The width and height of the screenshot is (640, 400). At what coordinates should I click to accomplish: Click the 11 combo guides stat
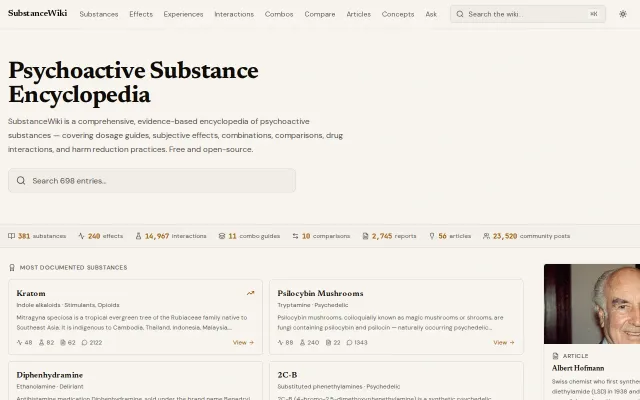click(x=249, y=236)
